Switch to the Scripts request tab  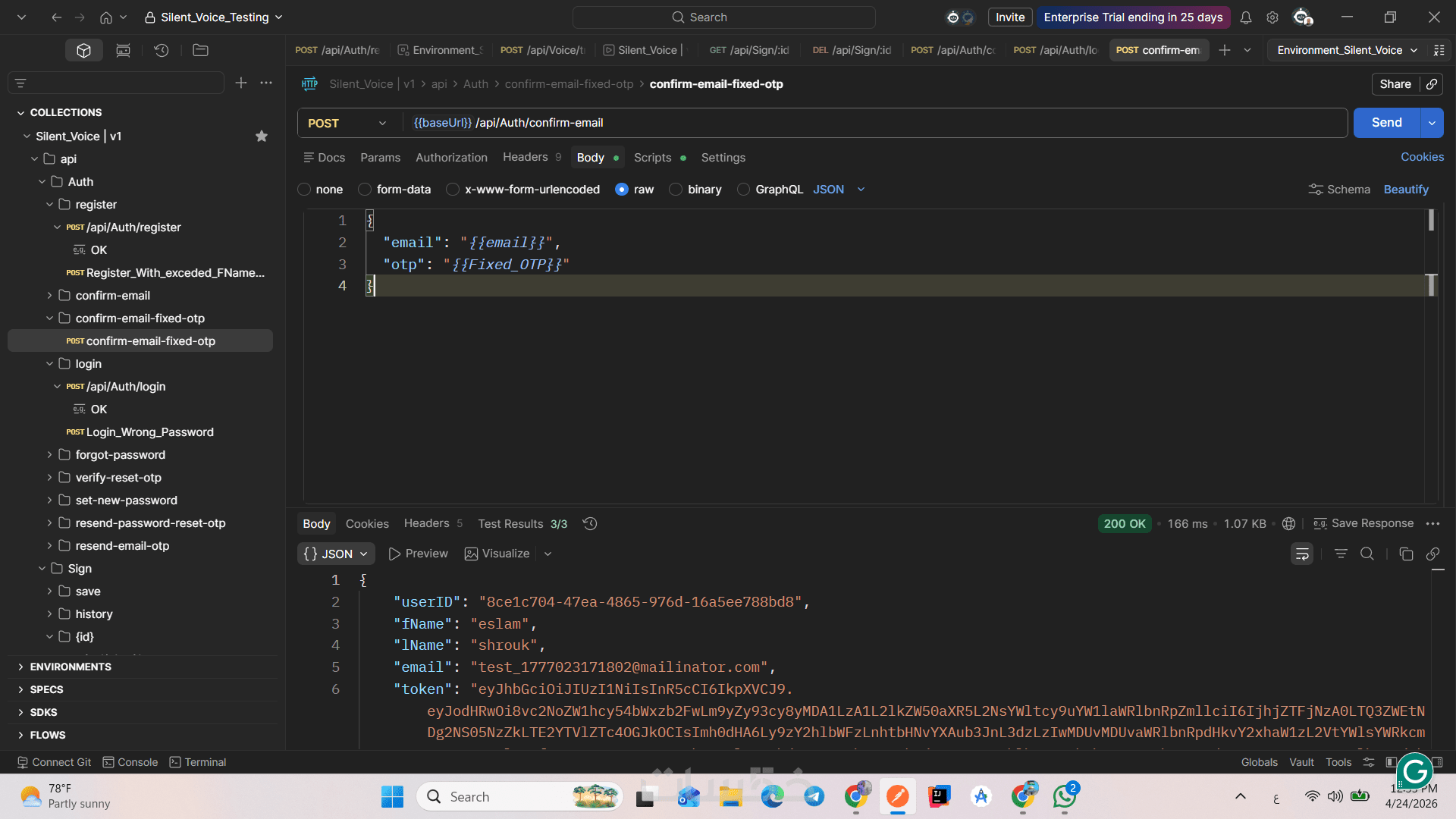(652, 158)
